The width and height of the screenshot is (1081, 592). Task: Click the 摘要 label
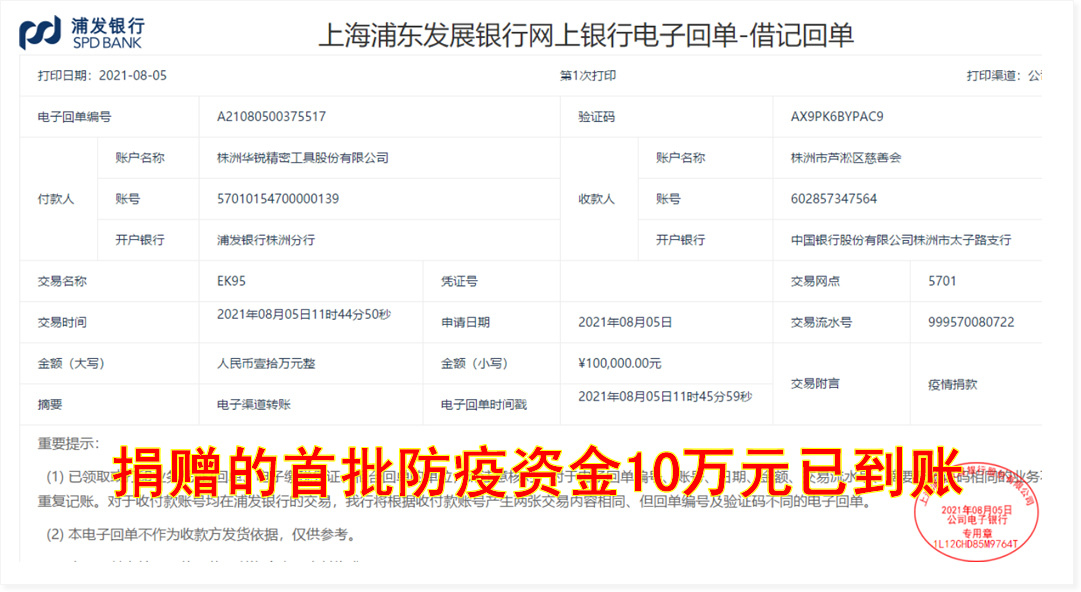tap(50, 405)
